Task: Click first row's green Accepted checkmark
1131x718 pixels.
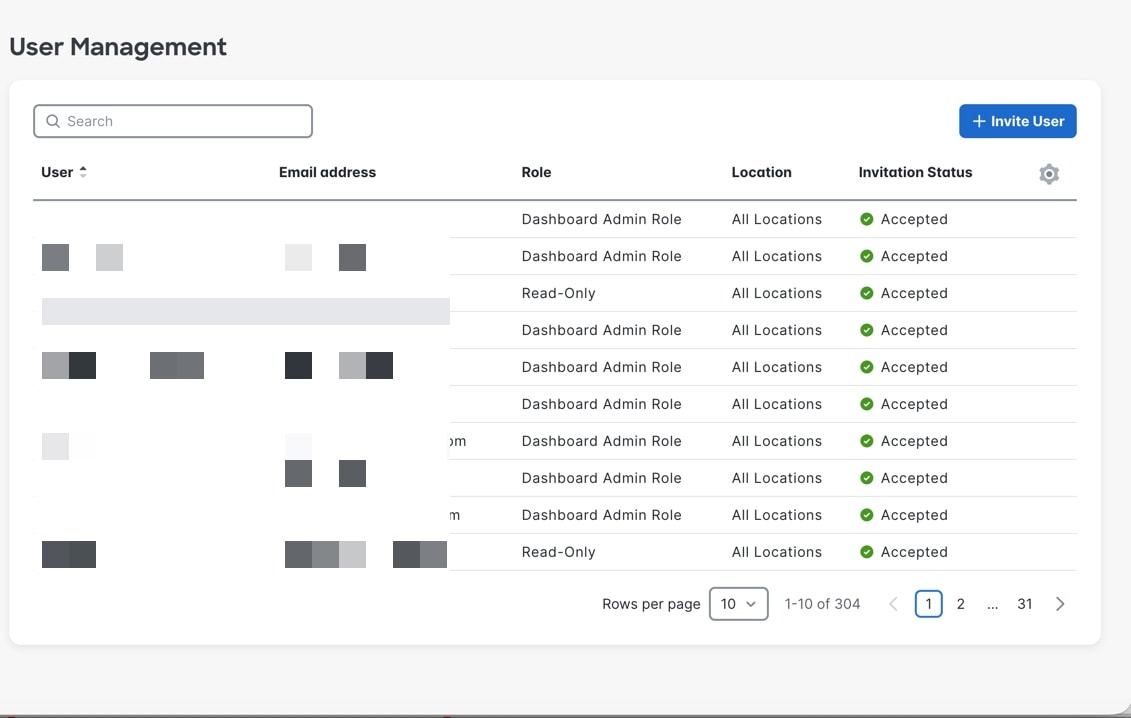Action: (867, 219)
